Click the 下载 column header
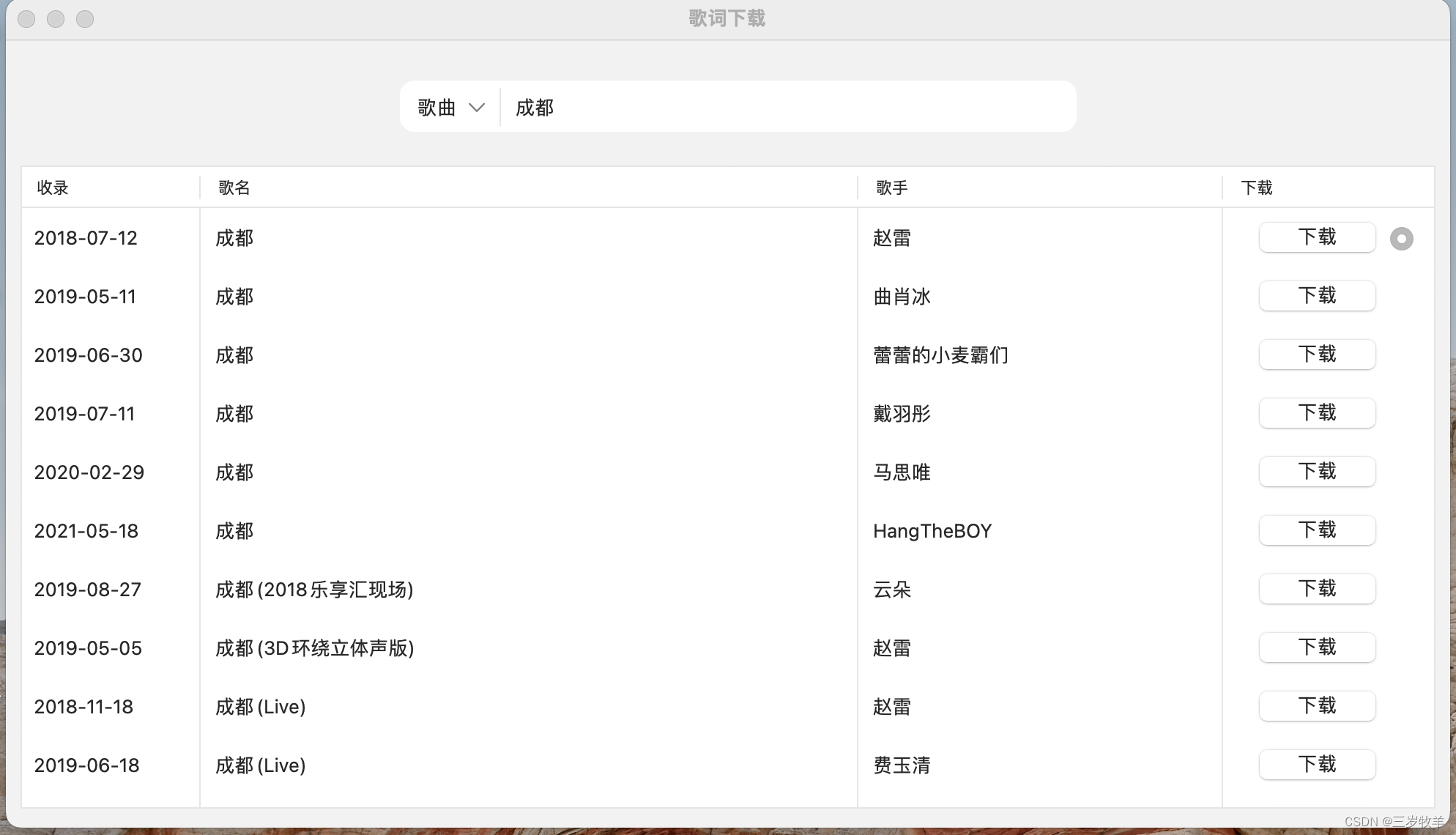The height and width of the screenshot is (835, 1456). (x=1257, y=188)
